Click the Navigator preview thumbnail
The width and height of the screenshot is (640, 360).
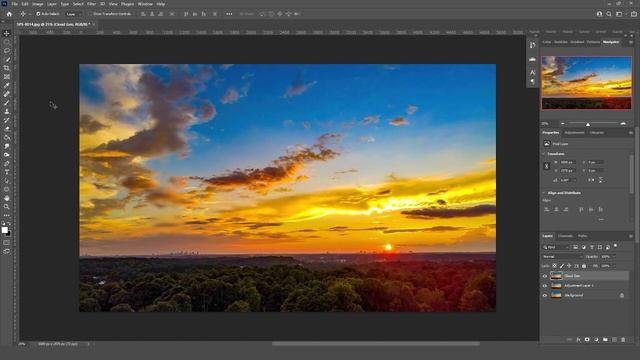[x=587, y=83]
